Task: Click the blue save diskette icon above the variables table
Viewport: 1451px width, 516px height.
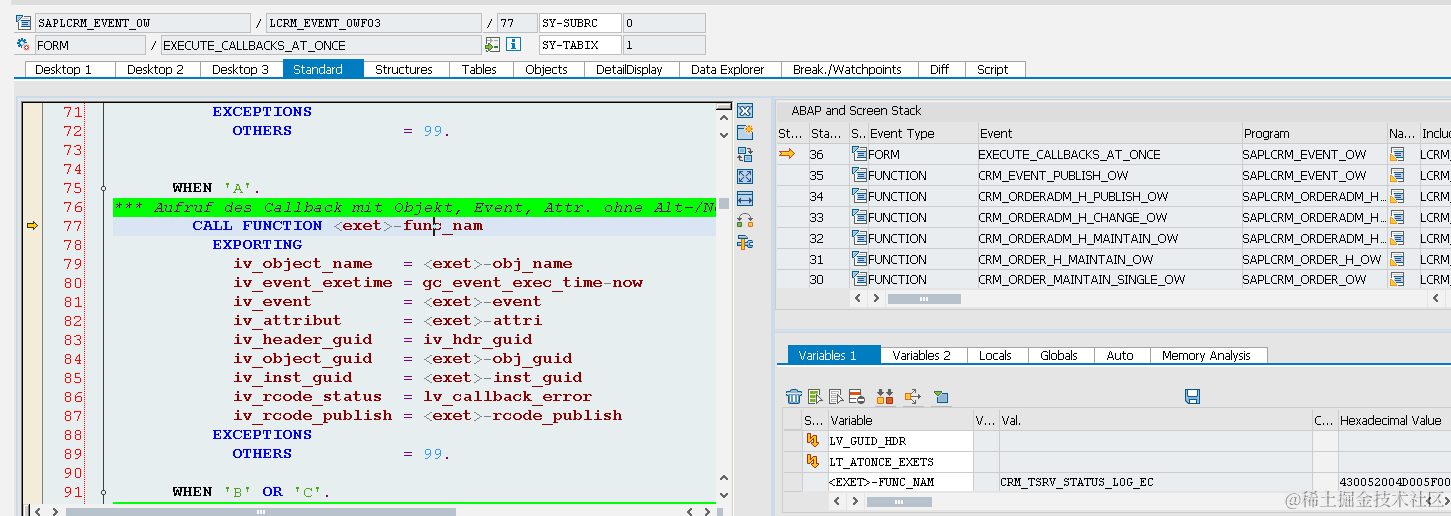Action: click(x=1192, y=397)
